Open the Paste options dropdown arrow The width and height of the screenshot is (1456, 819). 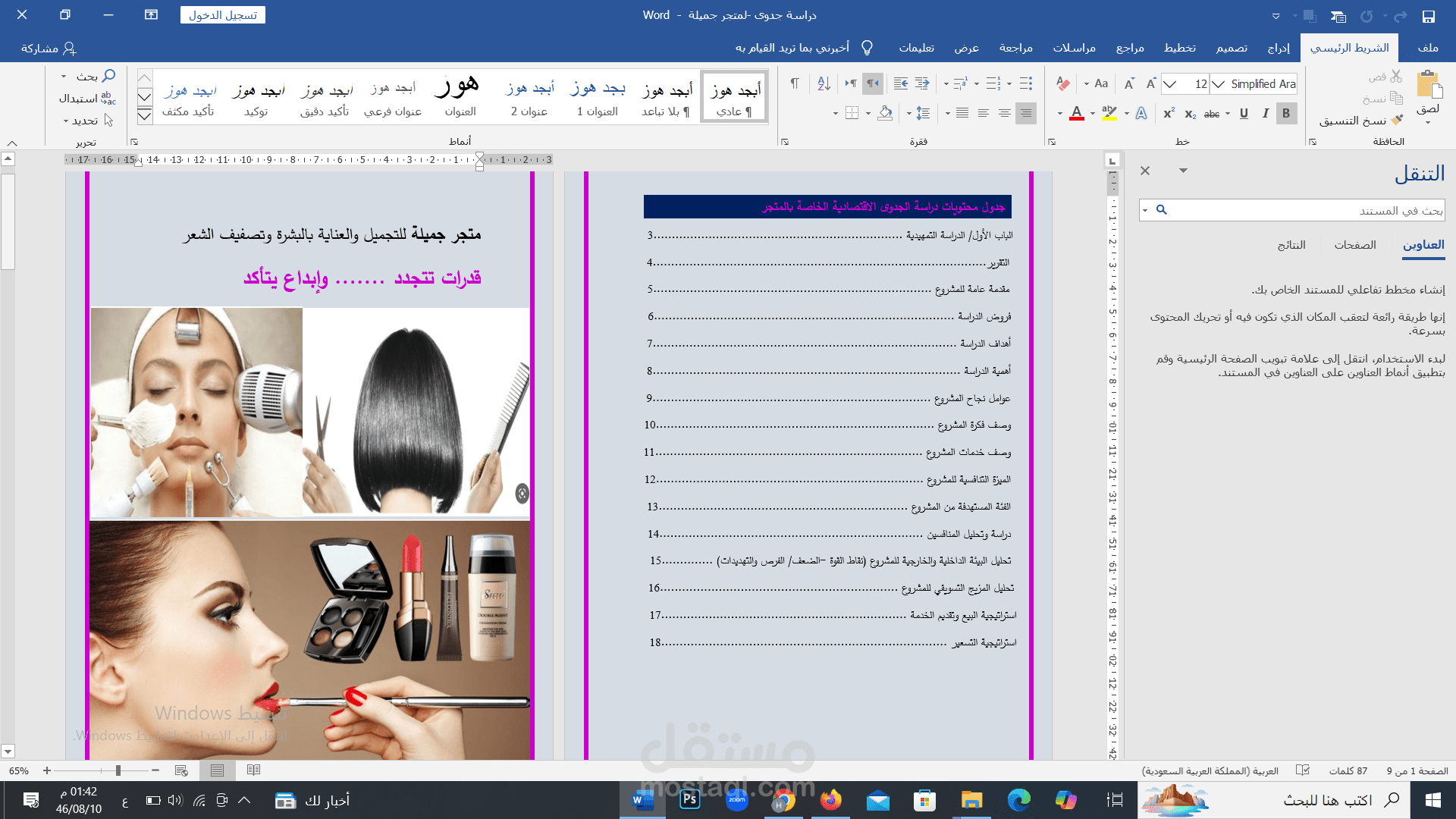(x=1428, y=121)
